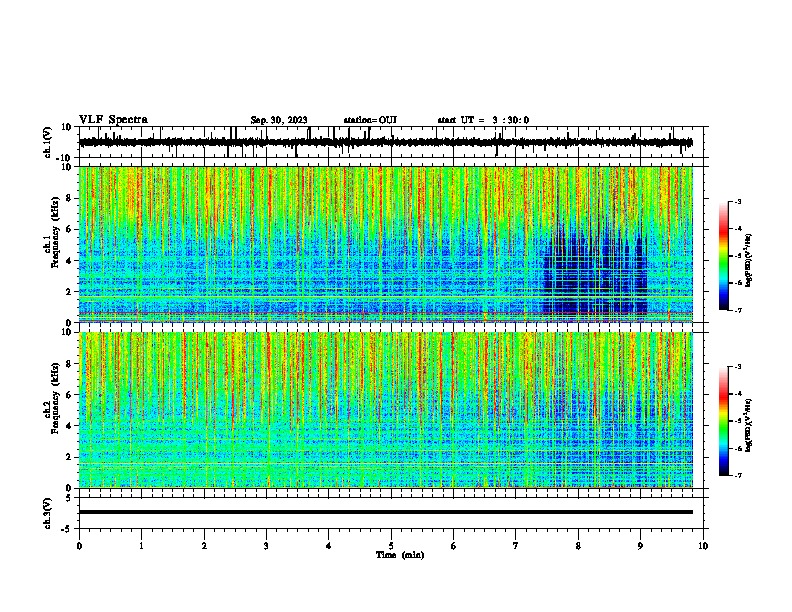Select the "start UT = 3 :30: 0" text

(483, 120)
